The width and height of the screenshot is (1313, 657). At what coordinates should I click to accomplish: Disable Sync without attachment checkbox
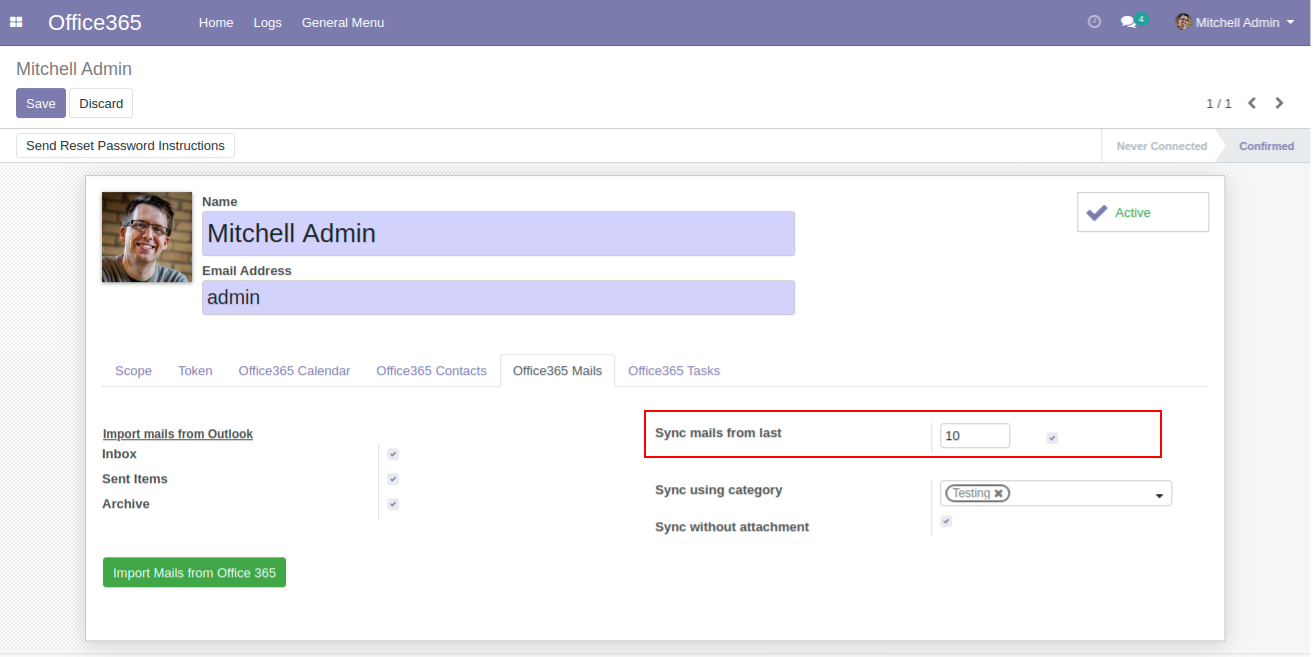click(946, 521)
